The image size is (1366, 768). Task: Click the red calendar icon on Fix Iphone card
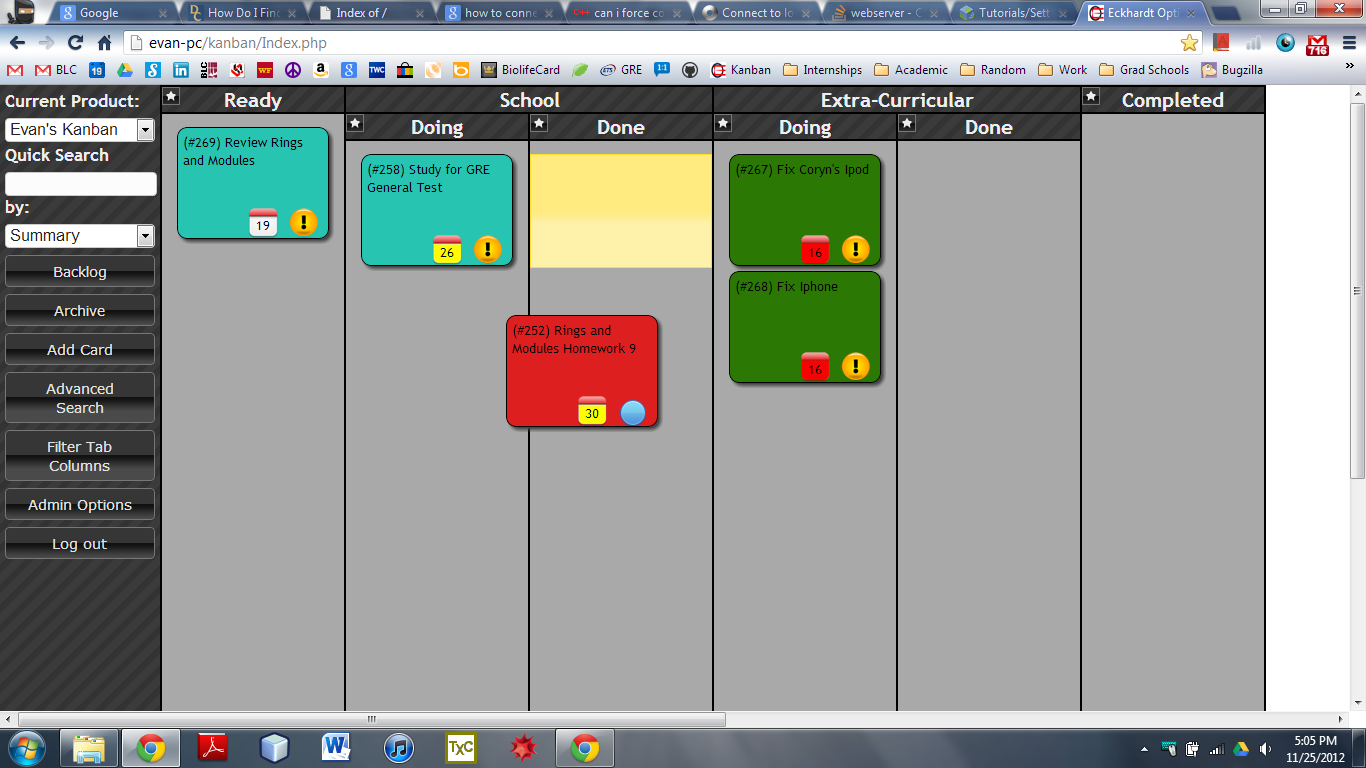click(x=815, y=366)
